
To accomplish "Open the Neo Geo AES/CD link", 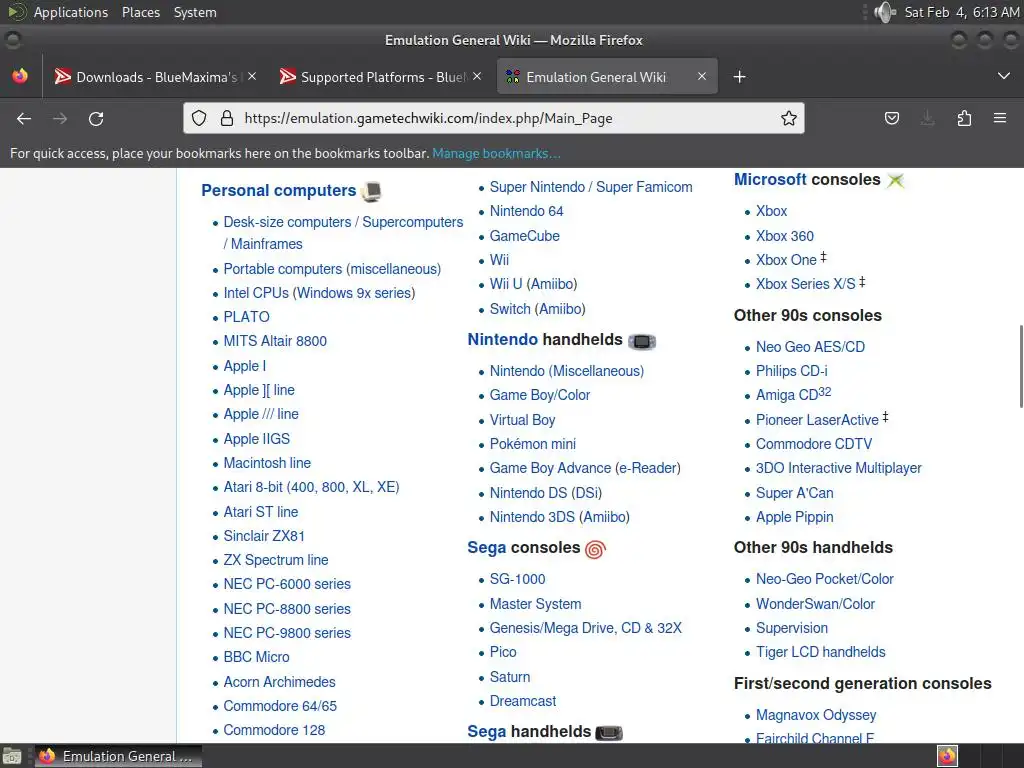I will tap(810, 347).
